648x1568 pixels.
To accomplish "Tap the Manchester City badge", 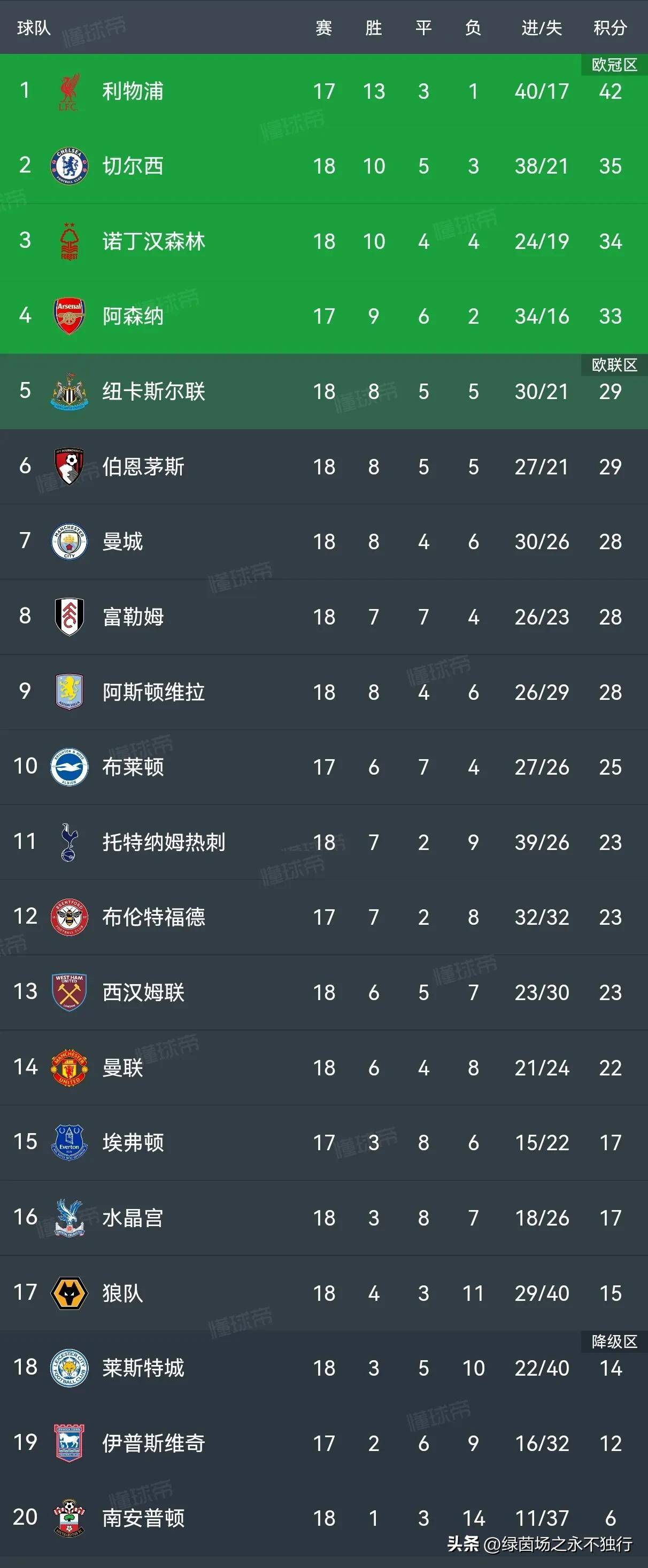I will pyautogui.click(x=69, y=542).
